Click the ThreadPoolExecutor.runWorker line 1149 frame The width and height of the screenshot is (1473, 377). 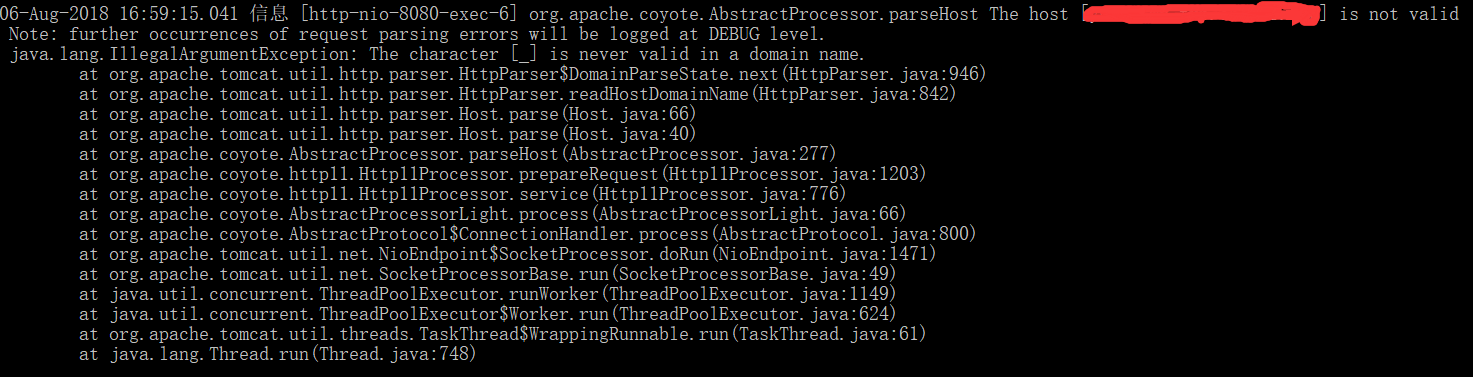(488, 294)
